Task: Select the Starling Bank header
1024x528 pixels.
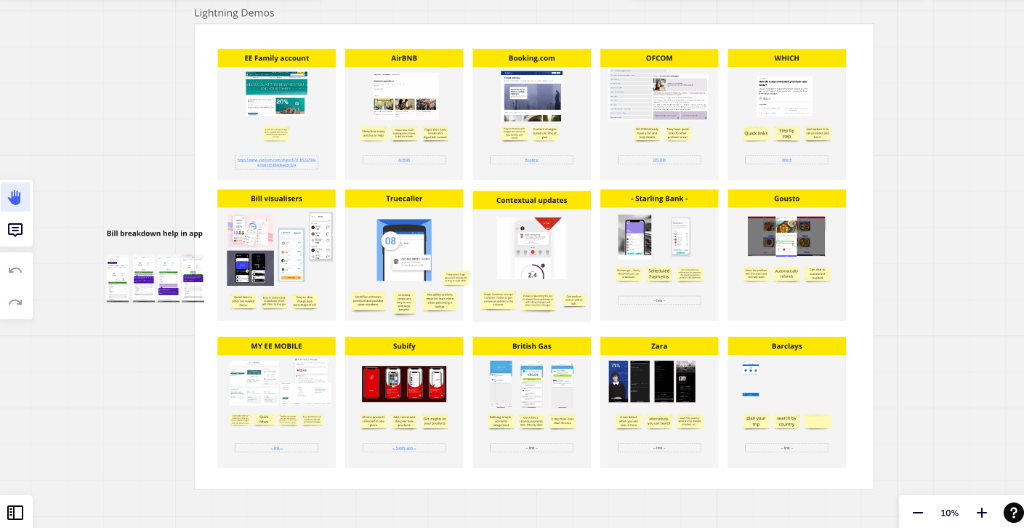Action: 659,199
